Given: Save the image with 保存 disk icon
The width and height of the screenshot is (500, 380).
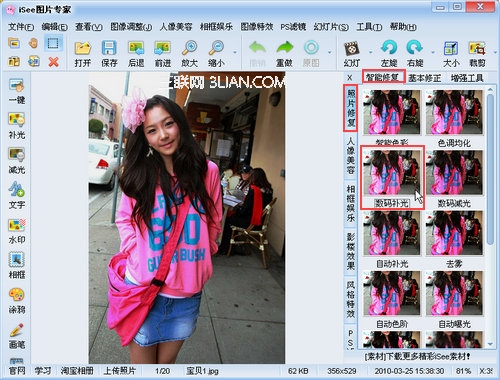Looking at the screenshot, I should point(109,54).
